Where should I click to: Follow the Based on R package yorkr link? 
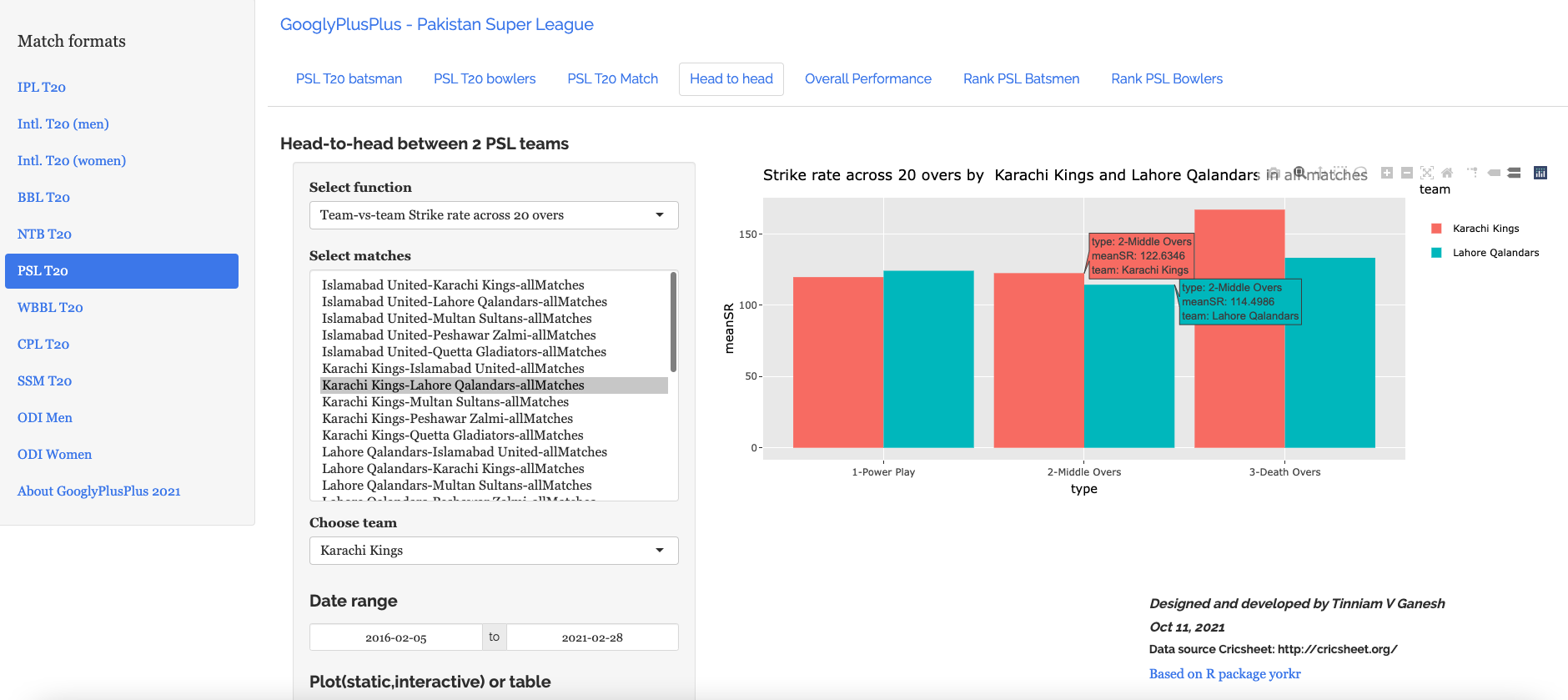(1224, 674)
